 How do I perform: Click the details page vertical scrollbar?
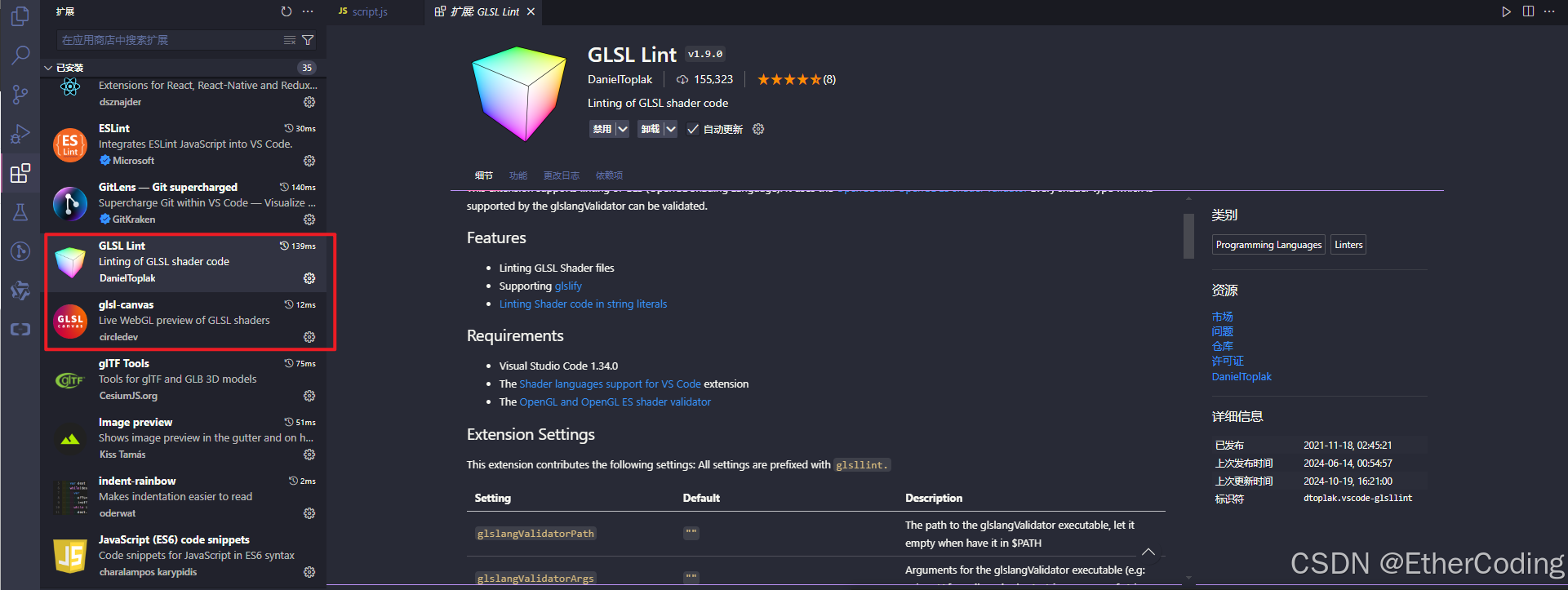click(1188, 236)
